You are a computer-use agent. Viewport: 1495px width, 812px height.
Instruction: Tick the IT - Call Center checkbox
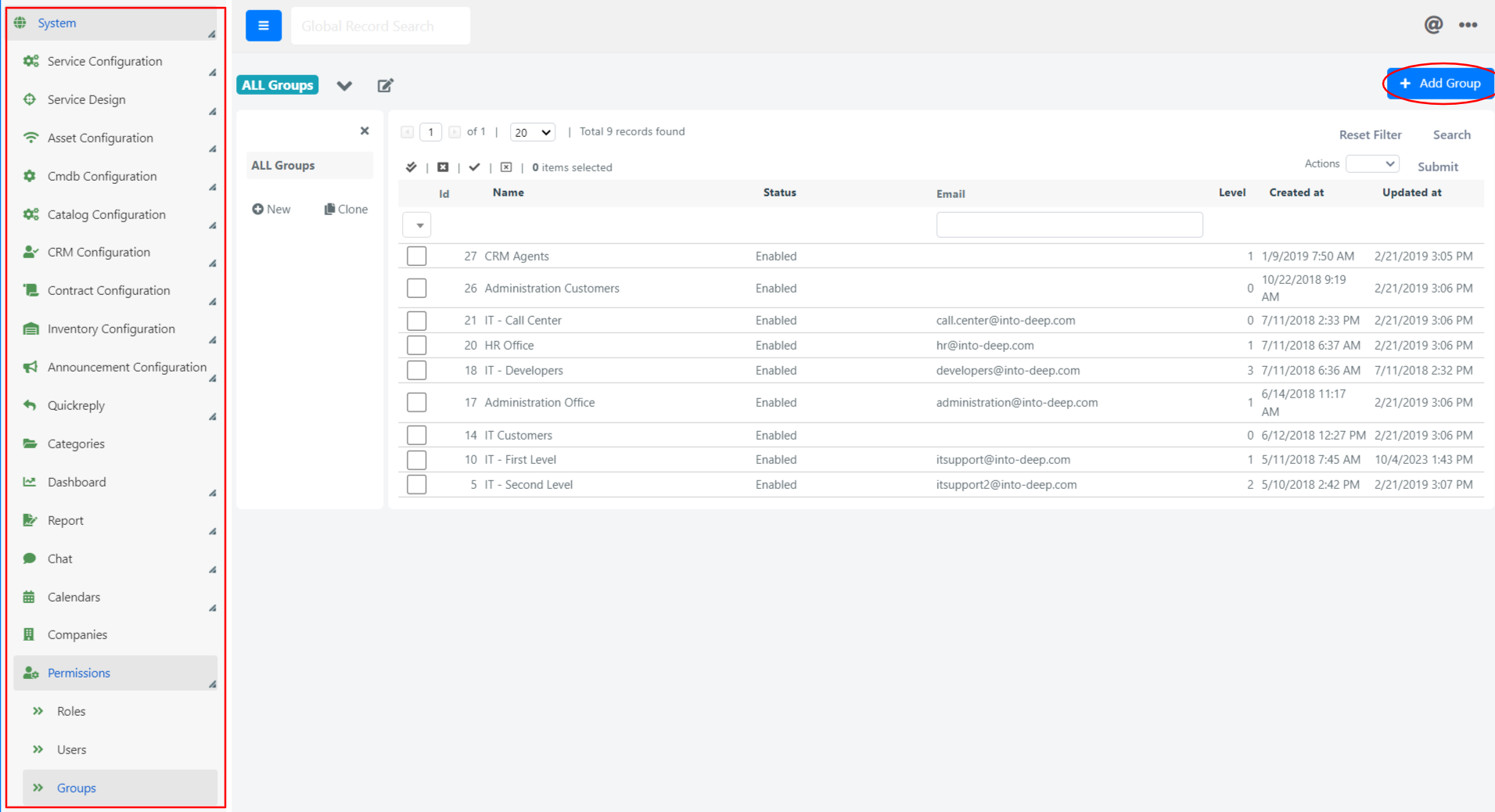(417, 321)
